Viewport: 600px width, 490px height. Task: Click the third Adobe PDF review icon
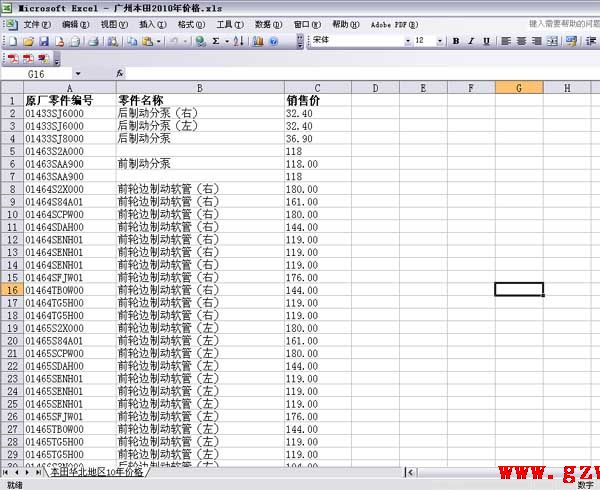[x=43, y=59]
